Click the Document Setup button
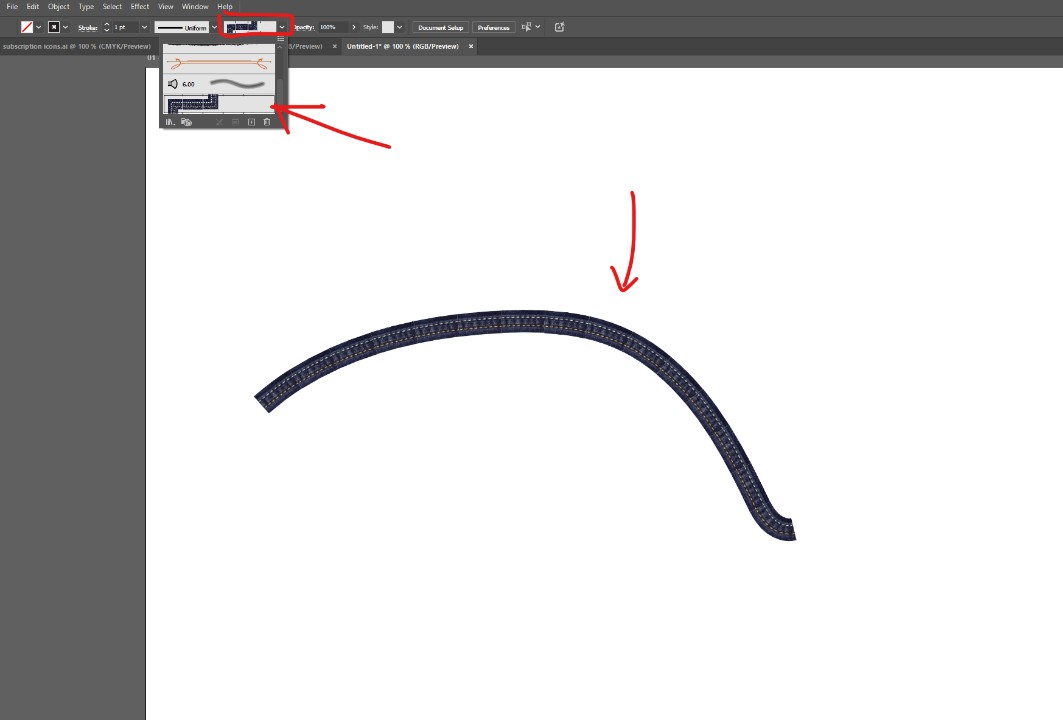Viewport: 1063px width, 720px height. coord(440,27)
